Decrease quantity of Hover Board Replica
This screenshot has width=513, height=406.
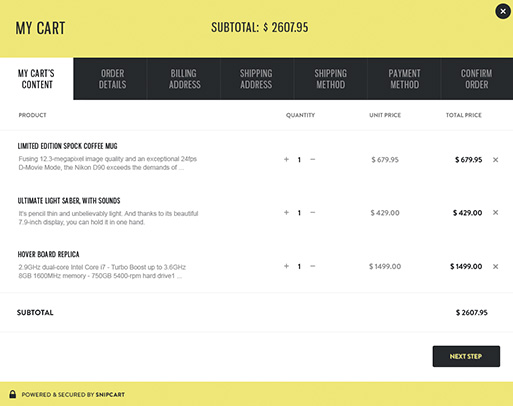click(312, 266)
